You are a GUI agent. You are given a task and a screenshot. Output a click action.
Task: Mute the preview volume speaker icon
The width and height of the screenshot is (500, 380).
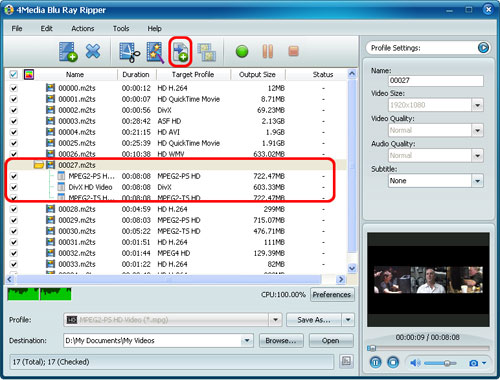(x=415, y=363)
